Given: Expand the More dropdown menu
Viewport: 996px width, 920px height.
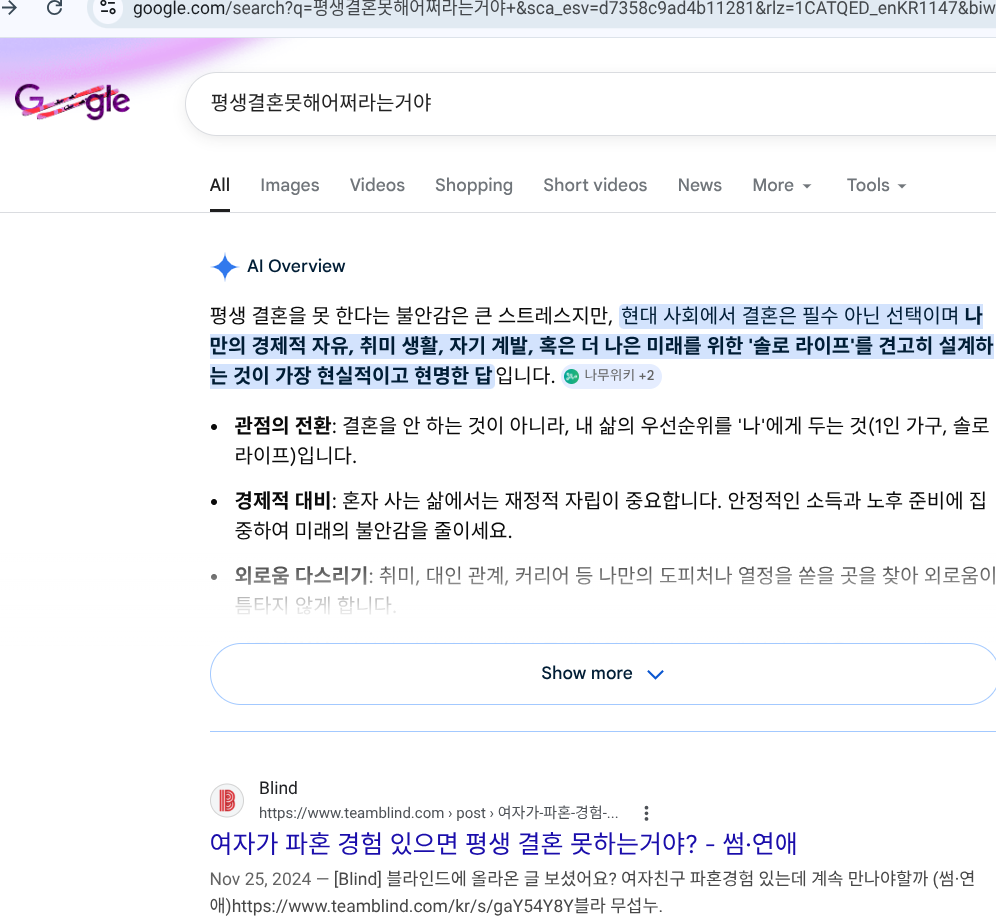Looking at the screenshot, I should (782, 185).
